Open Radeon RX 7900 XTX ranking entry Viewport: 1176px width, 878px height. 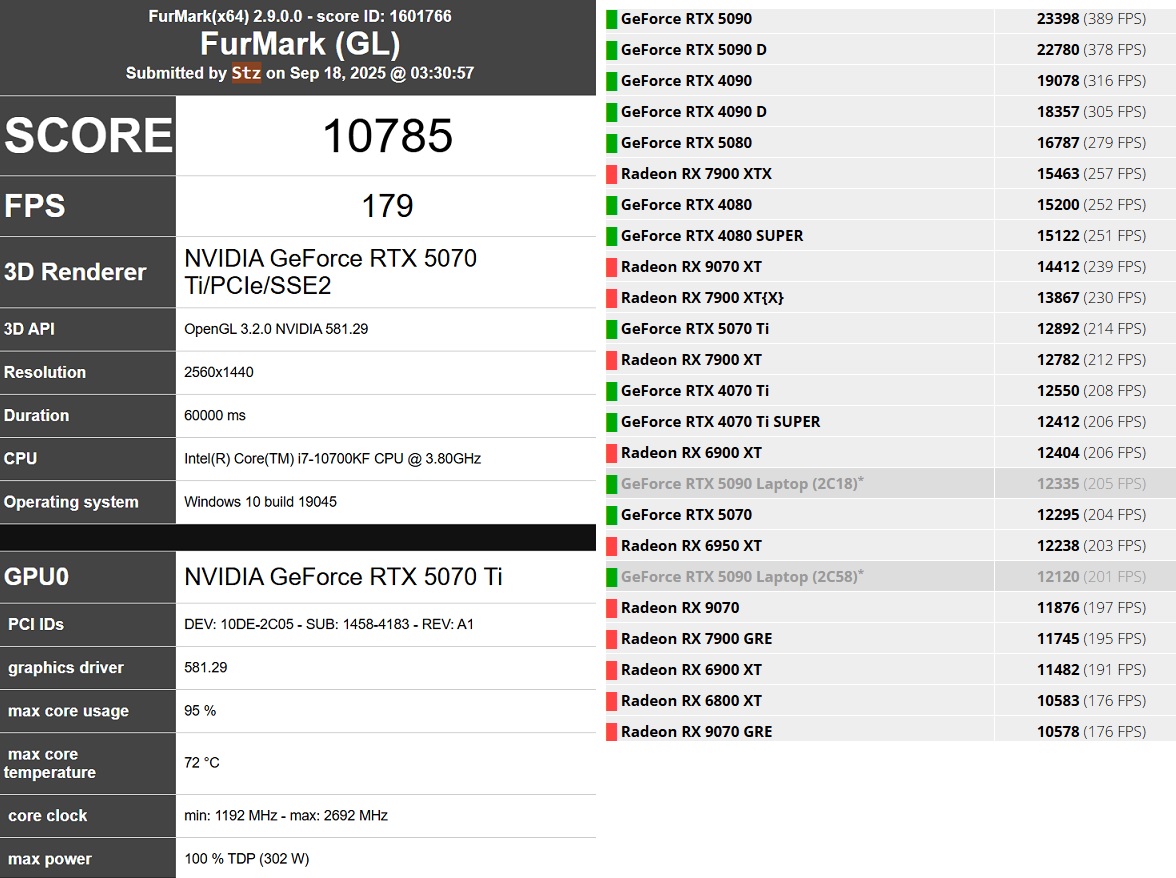point(696,174)
